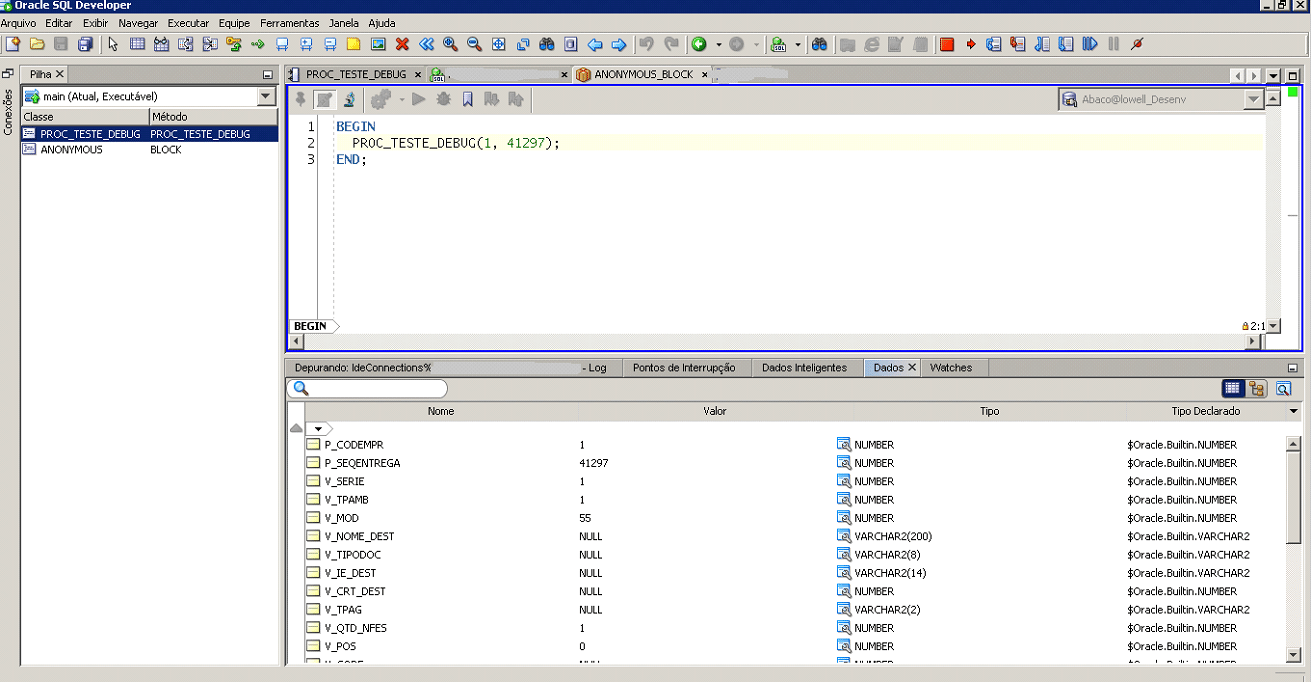The height and width of the screenshot is (682, 1311).
Task: Select the Step Into debug icon
Action: [1019, 44]
